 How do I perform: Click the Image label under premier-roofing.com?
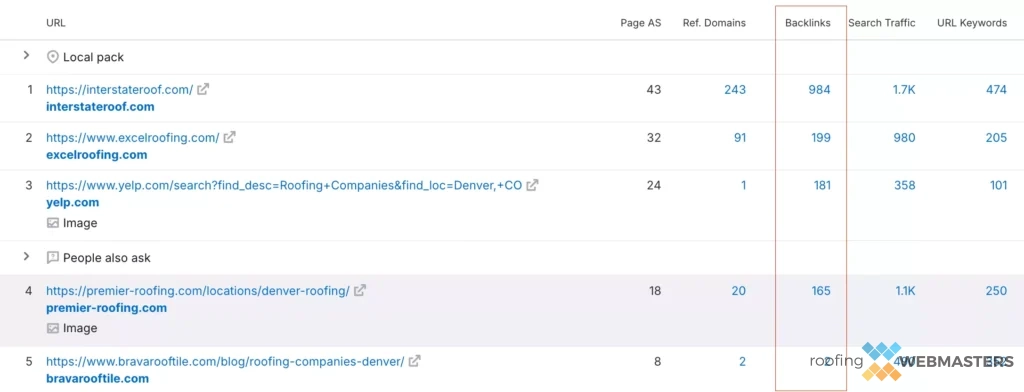[80, 329]
